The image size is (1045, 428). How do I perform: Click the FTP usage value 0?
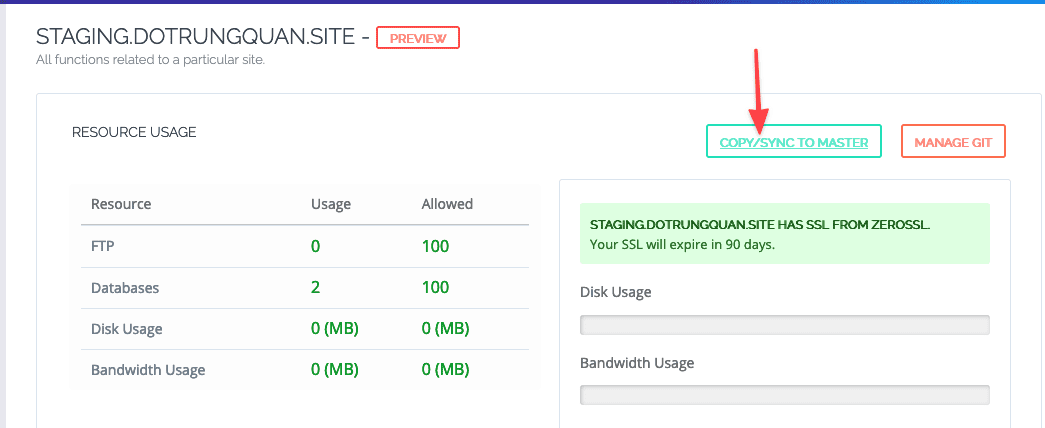point(316,246)
